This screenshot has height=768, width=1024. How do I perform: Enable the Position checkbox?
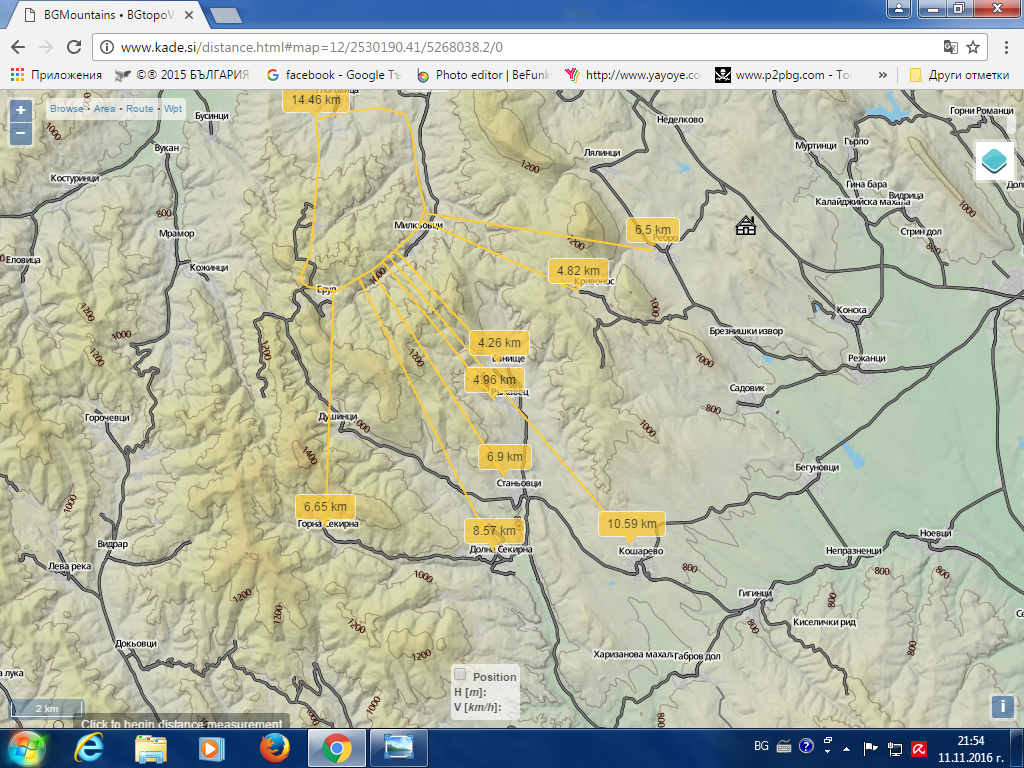460,675
